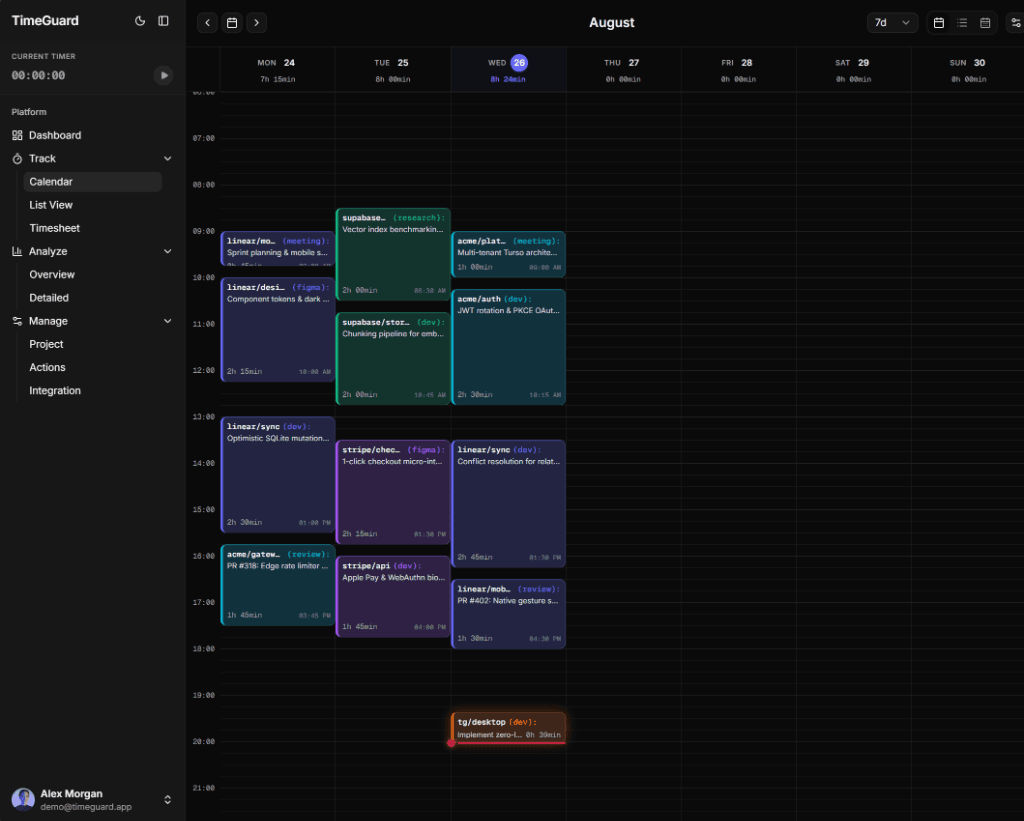The height and width of the screenshot is (821, 1024).
Task: Click the Dashboard grid icon
Action: (17, 135)
